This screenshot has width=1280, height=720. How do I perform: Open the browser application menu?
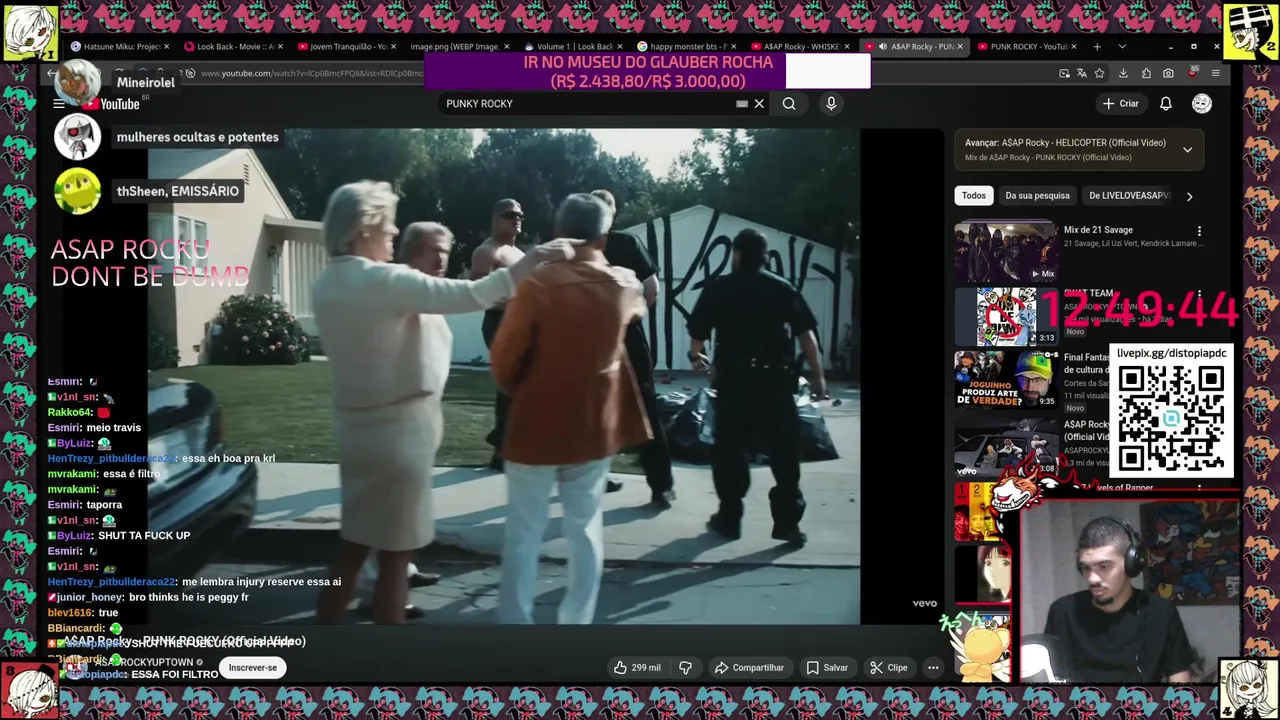(x=1215, y=73)
